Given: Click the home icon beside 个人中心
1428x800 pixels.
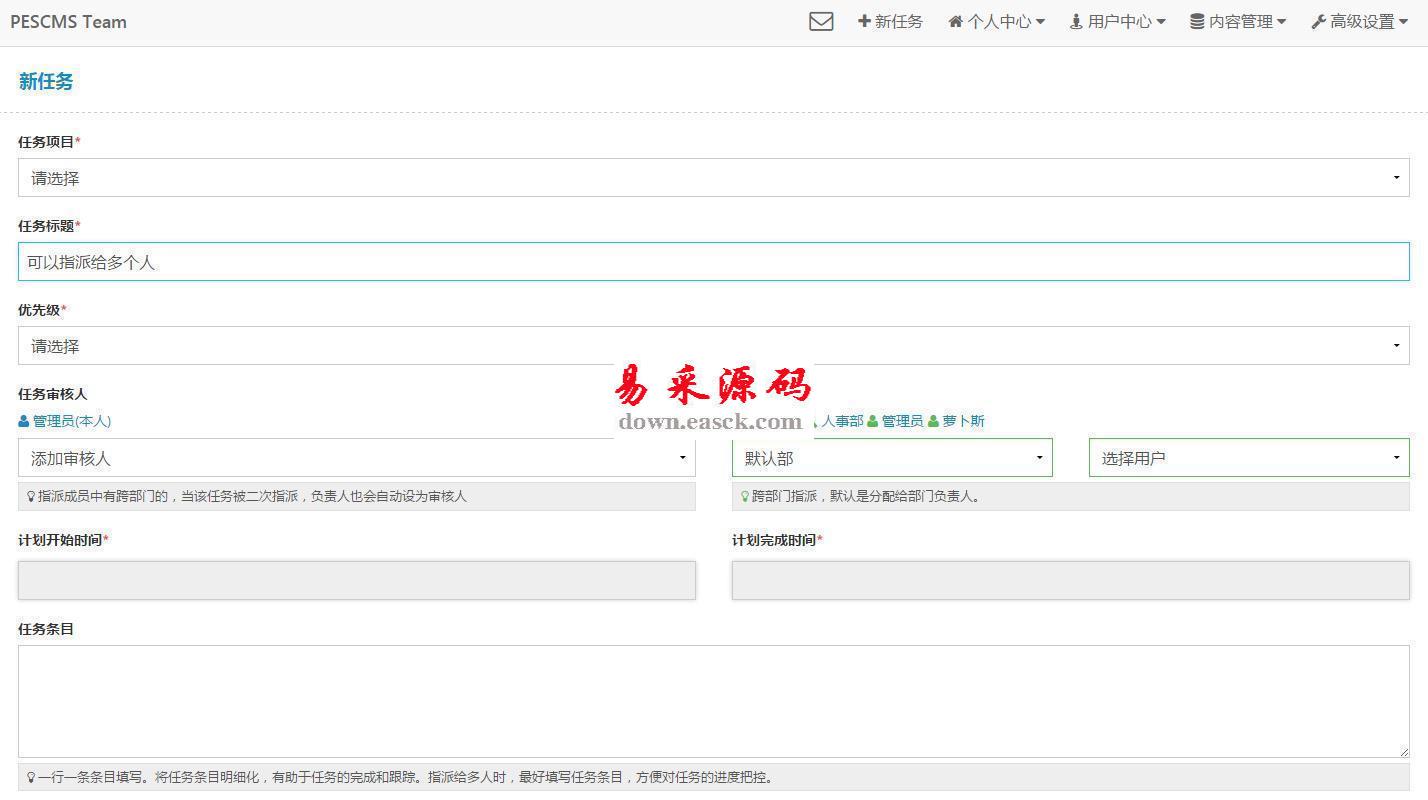Looking at the screenshot, I should point(956,22).
